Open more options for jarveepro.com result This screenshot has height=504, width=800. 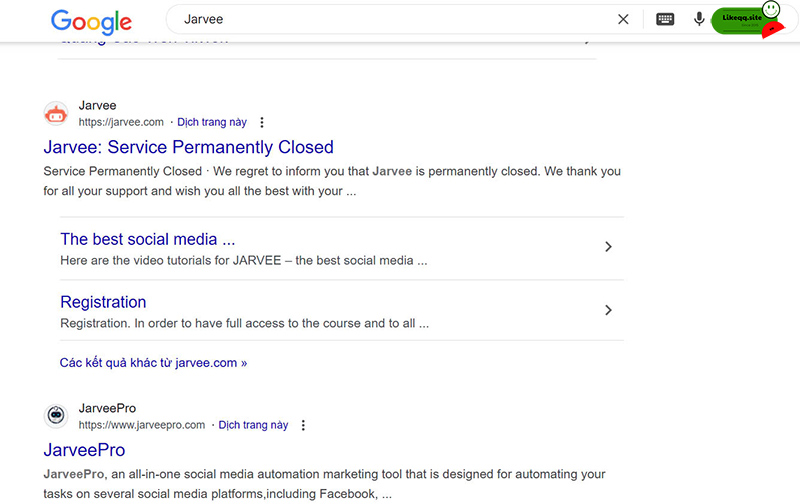pyautogui.click(x=303, y=425)
